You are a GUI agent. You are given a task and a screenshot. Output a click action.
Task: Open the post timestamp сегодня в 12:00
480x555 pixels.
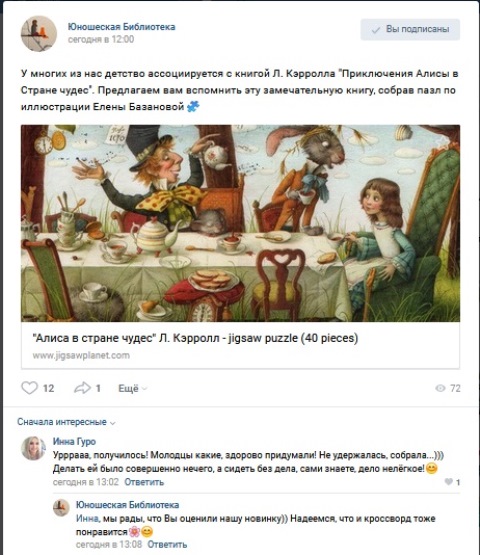coord(101,39)
